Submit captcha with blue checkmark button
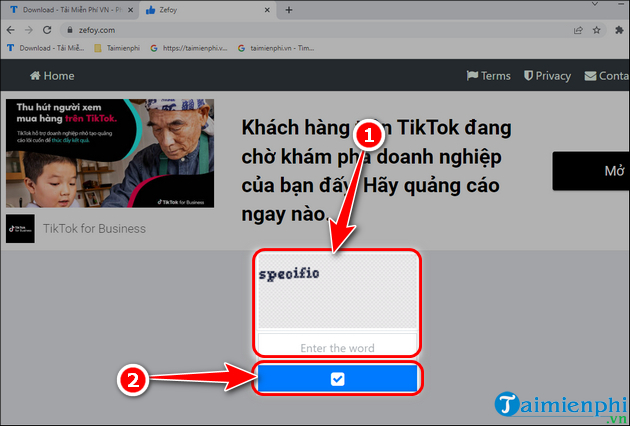Screen dimensions: 630x426 pyautogui.click(x=337, y=379)
